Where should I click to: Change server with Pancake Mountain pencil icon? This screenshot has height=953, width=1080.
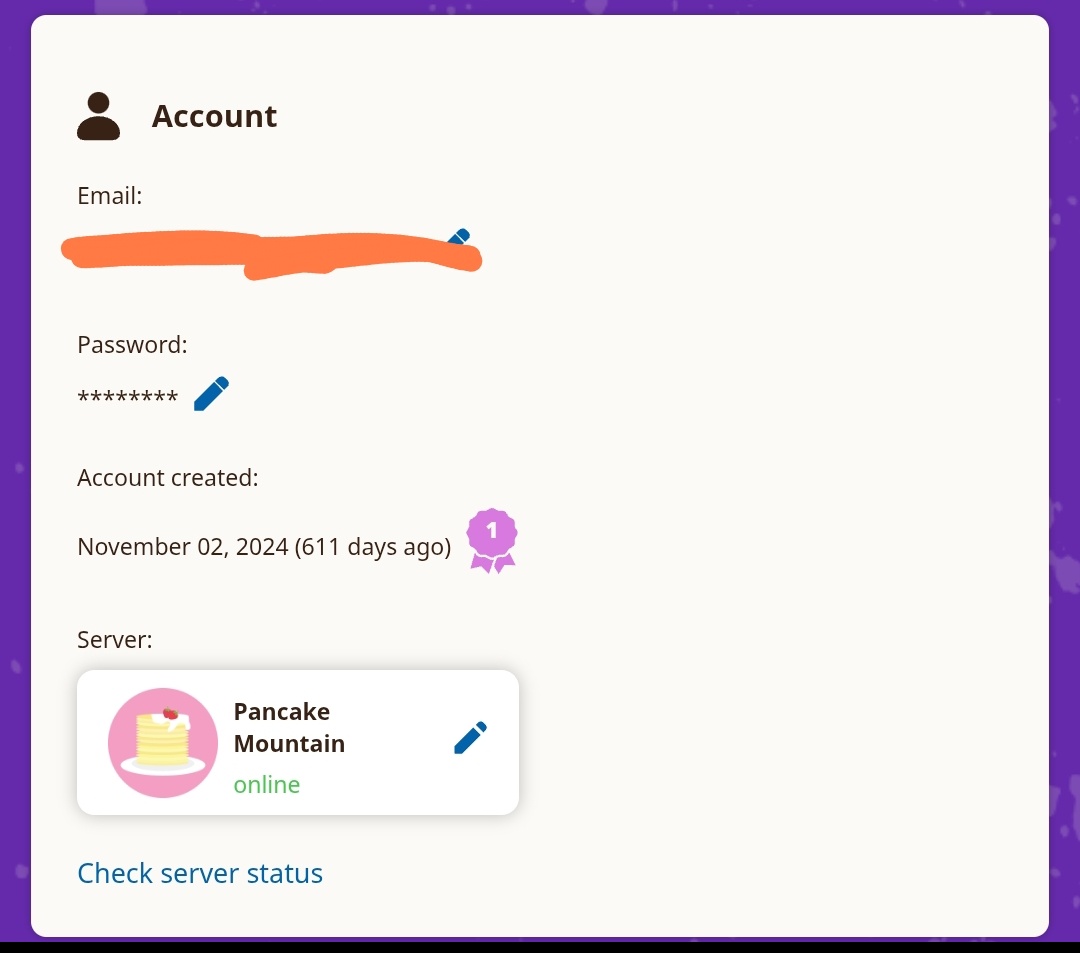470,737
